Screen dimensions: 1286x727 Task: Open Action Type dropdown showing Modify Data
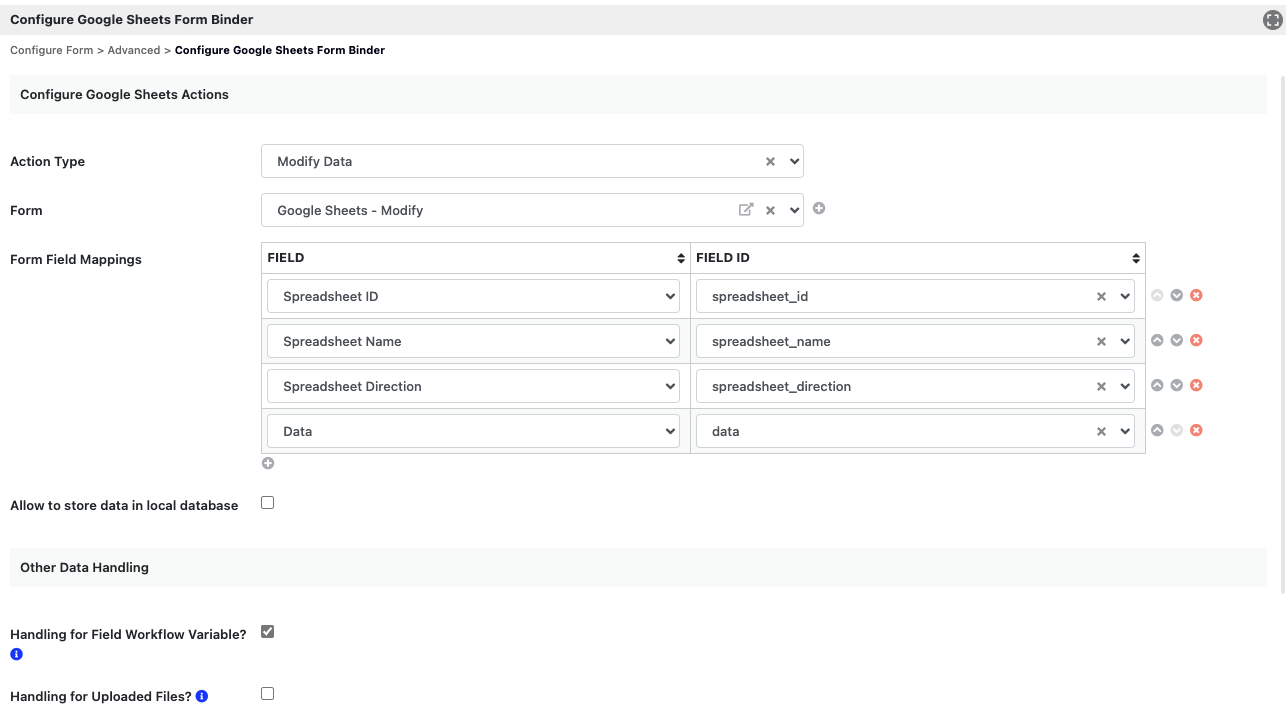pyautogui.click(x=532, y=161)
